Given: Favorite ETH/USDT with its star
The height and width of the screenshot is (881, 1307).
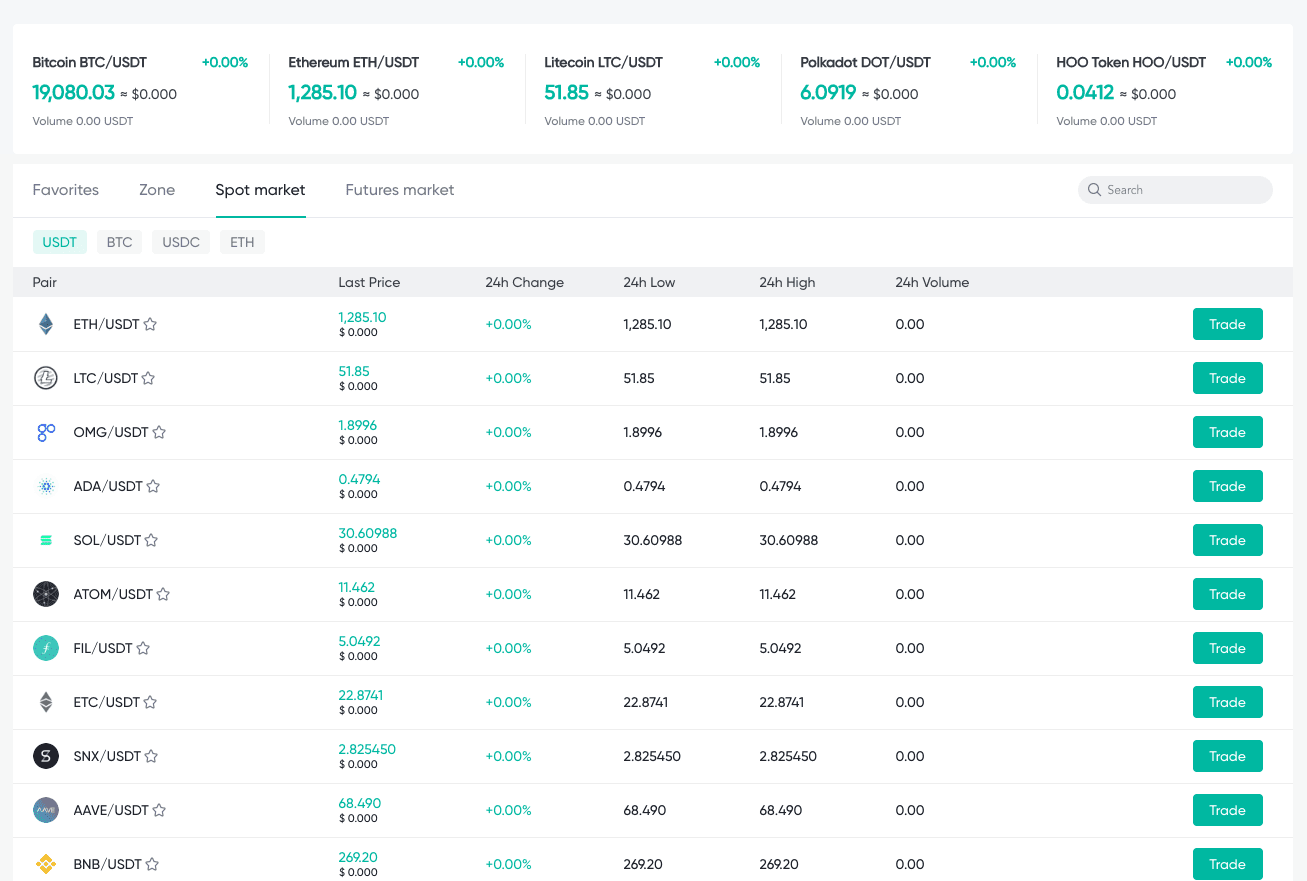Looking at the screenshot, I should tap(150, 324).
